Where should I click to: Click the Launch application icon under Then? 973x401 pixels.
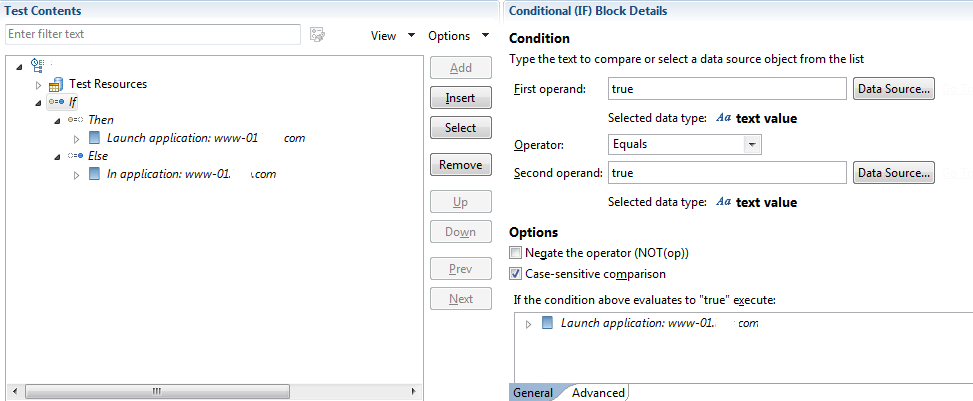pos(94,137)
